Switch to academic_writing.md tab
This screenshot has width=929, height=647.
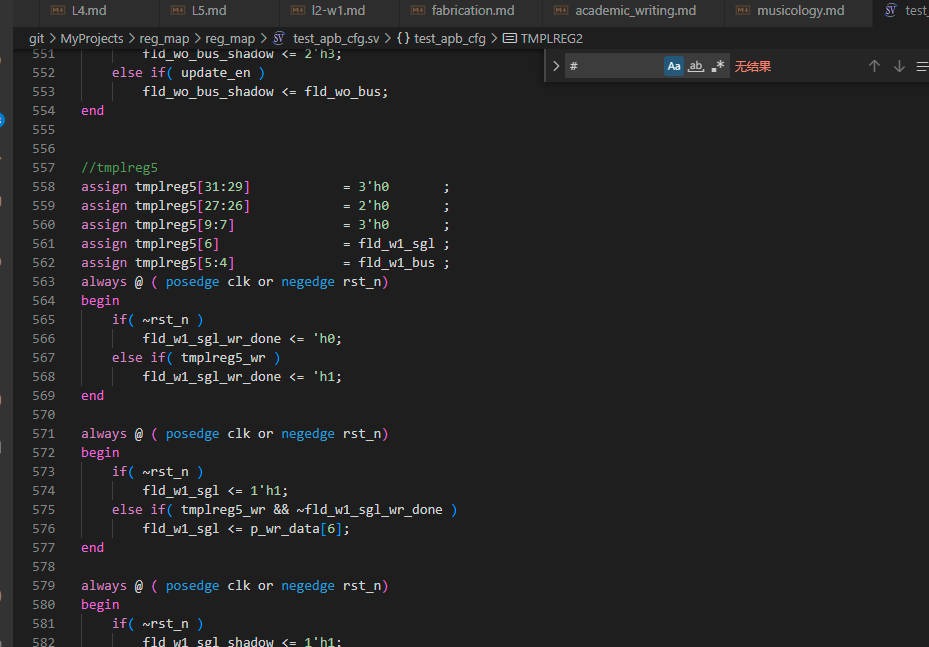pyautogui.click(x=635, y=11)
